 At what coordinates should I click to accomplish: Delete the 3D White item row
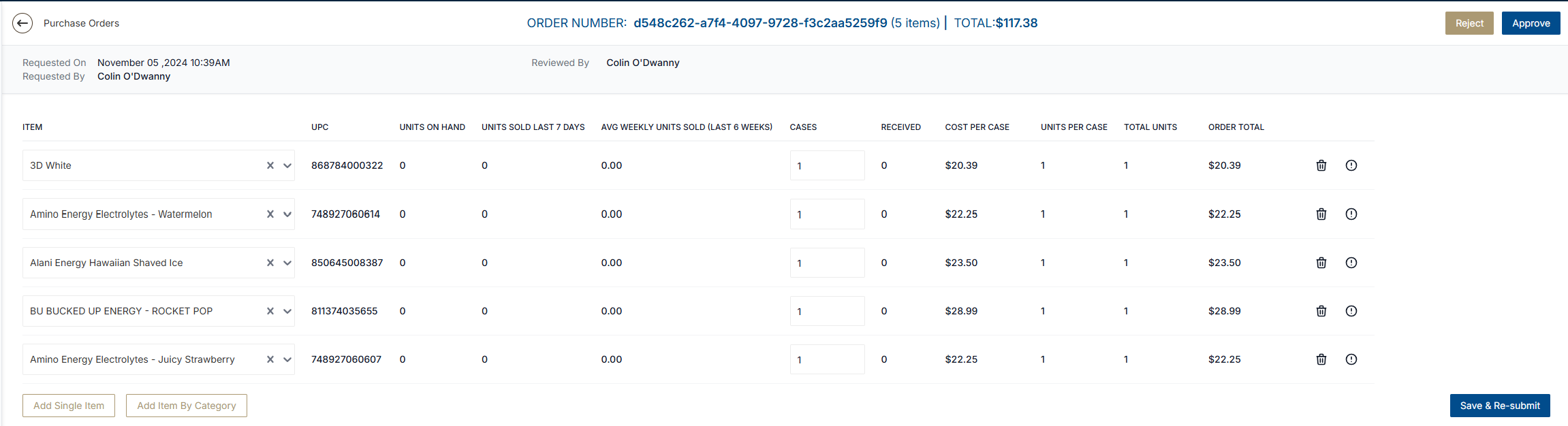(x=1321, y=165)
